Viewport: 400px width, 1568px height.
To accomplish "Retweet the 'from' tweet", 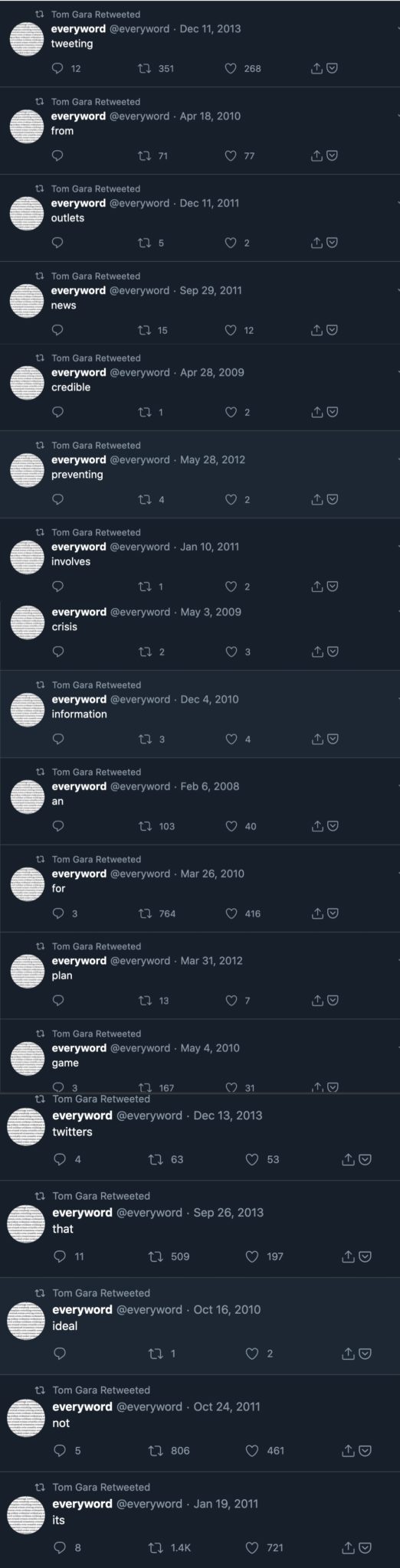I will pyautogui.click(x=143, y=156).
